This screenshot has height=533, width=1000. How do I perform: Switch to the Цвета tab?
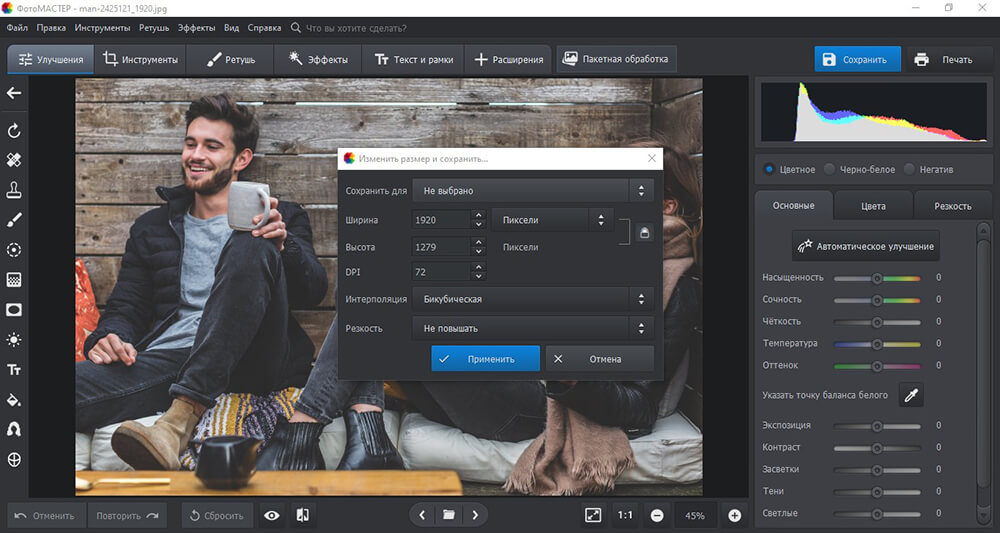tap(873, 206)
